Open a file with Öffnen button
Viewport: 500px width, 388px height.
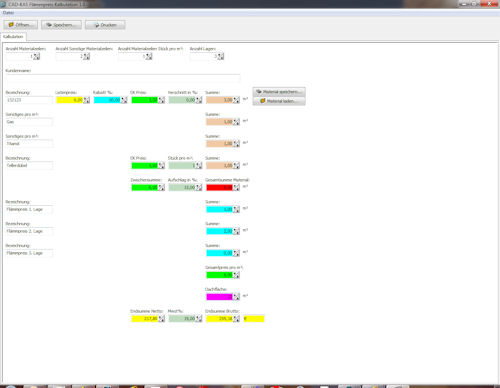click(21, 25)
